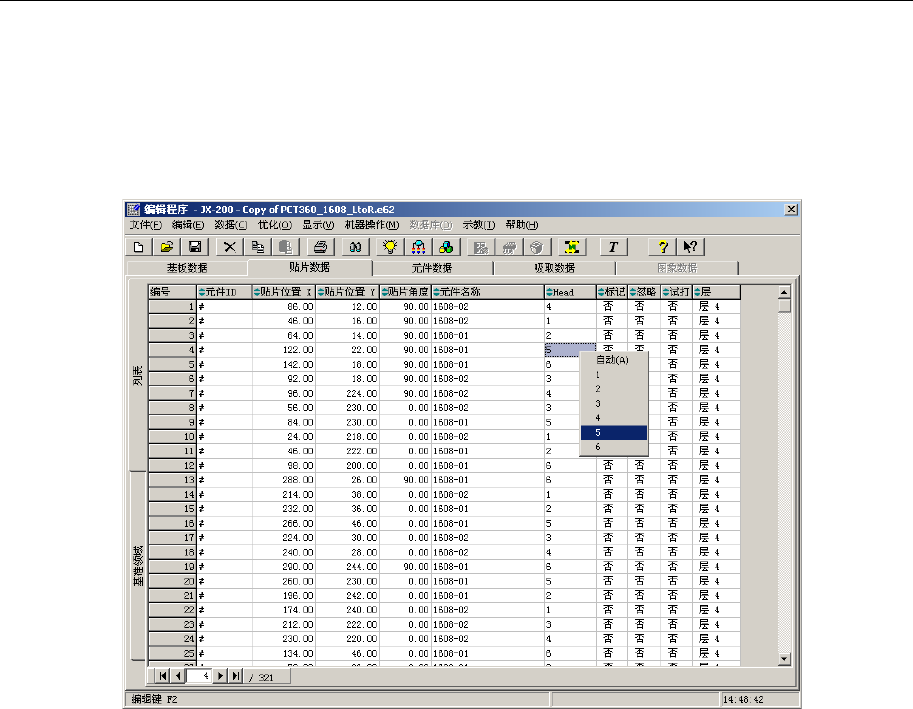Select the 贴片数据 tab
The width and height of the screenshot is (913, 709).
[309, 267]
